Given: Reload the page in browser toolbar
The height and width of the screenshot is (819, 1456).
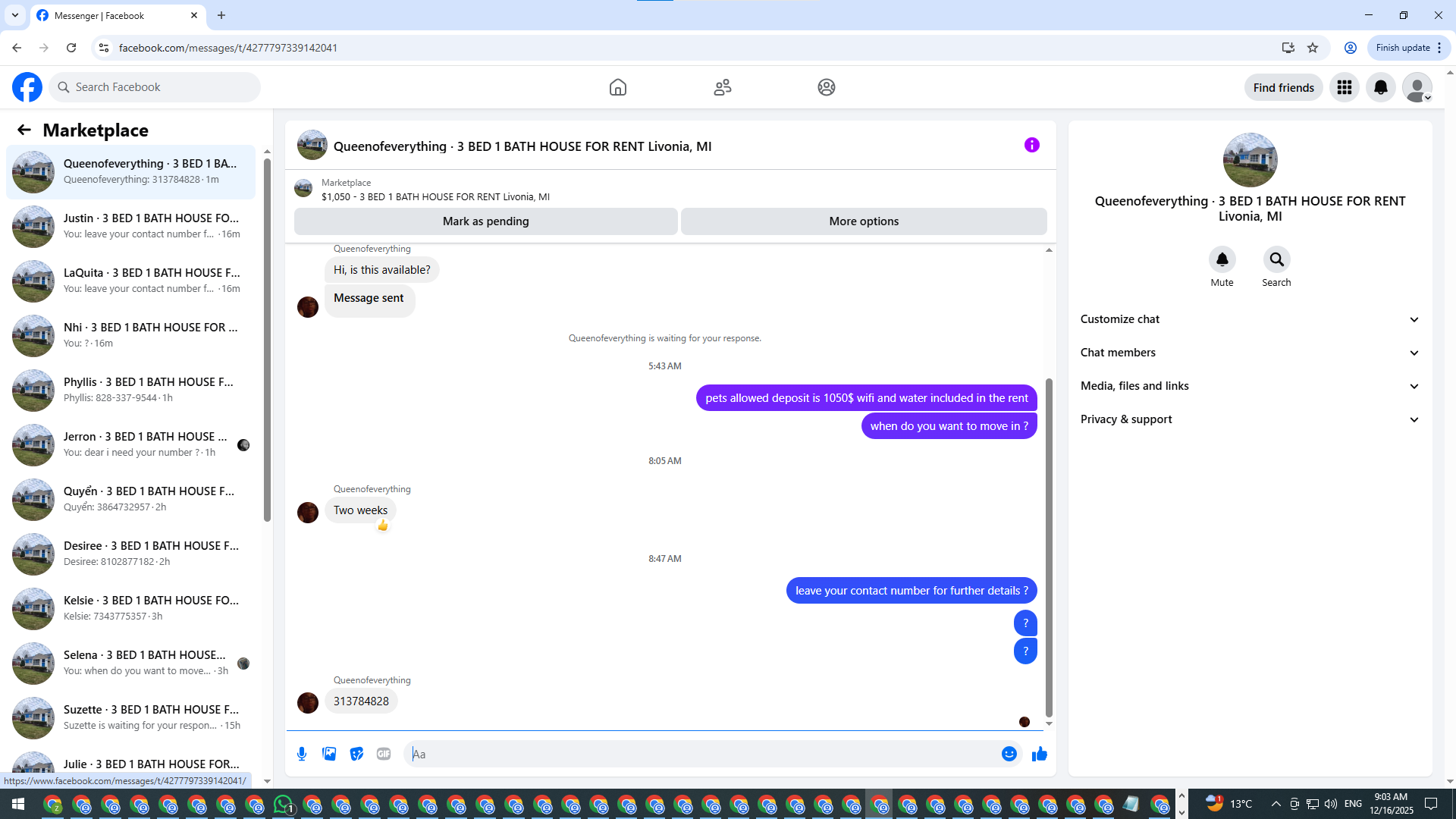Looking at the screenshot, I should click(71, 48).
